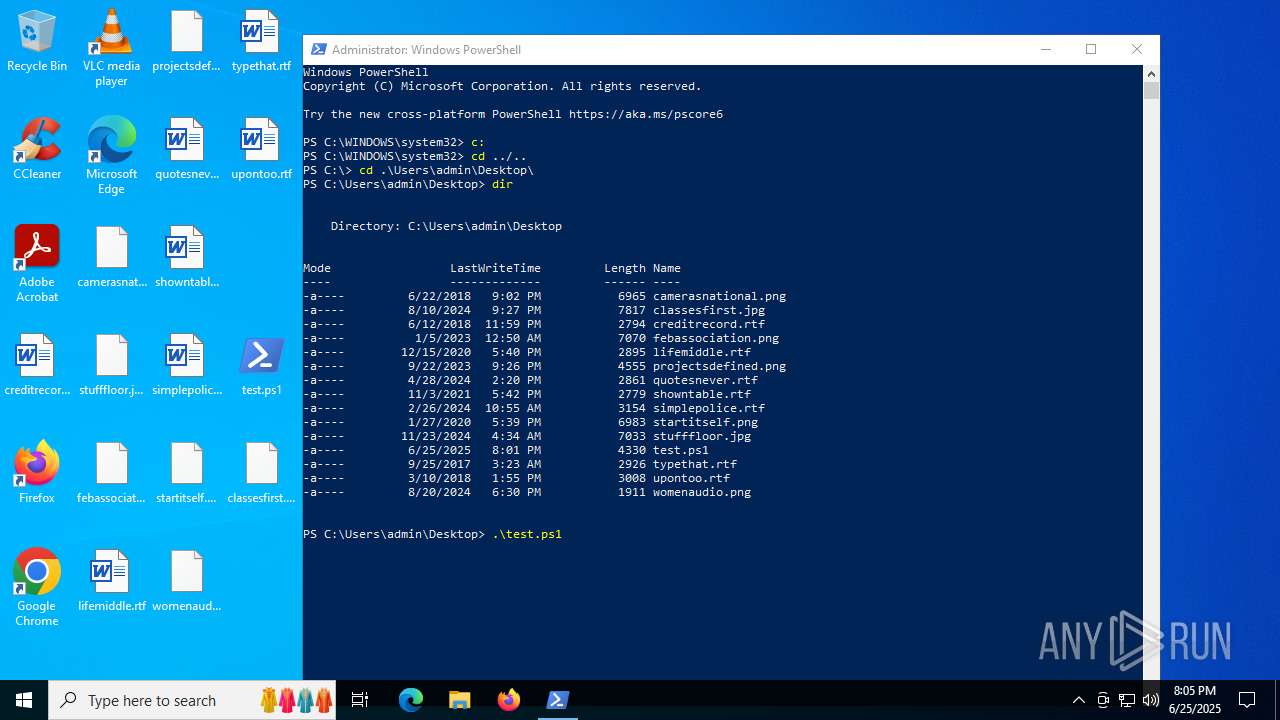1280x720 pixels.
Task: Select womenaud... desktop file
Action: (186, 581)
